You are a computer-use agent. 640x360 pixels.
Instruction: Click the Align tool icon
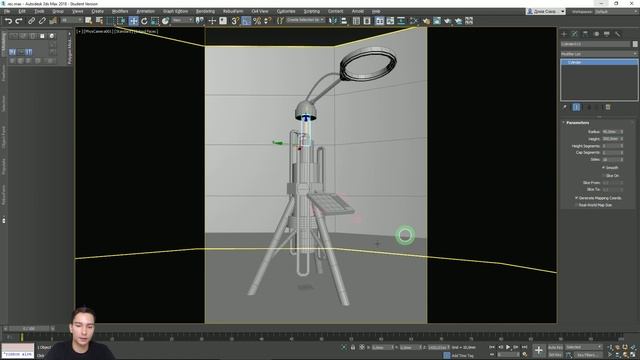(343, 20)
